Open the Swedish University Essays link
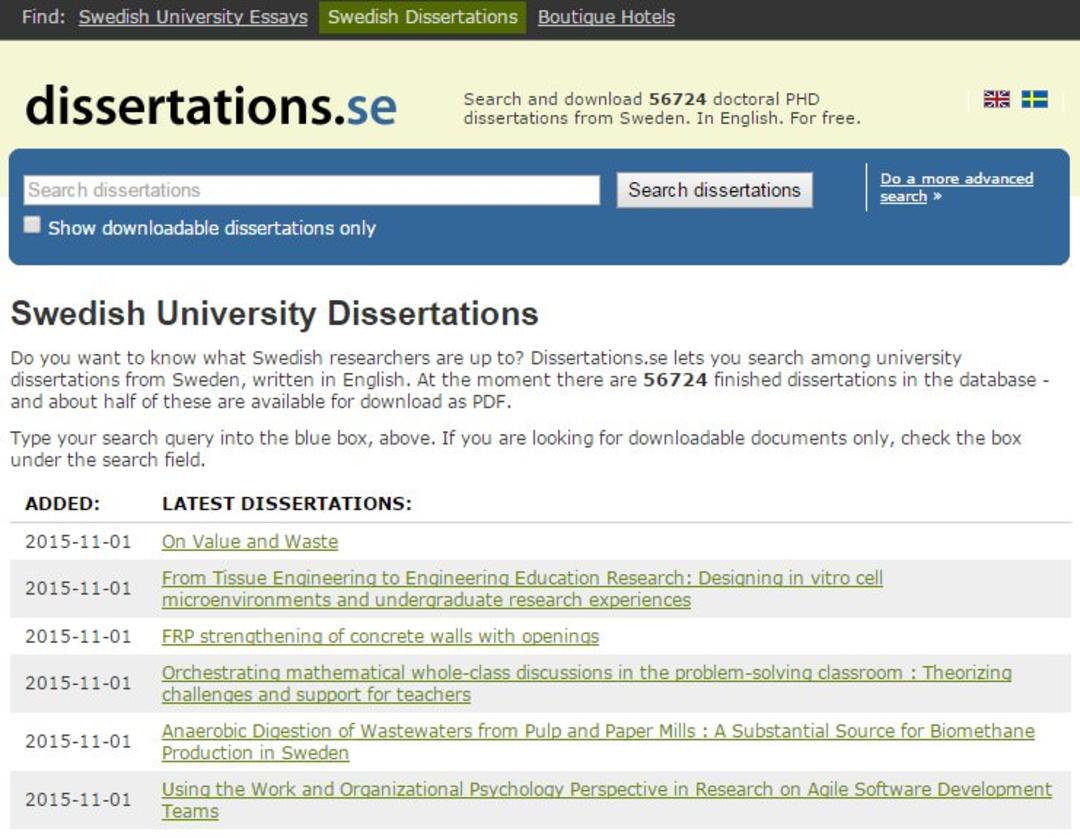This screenshot has width=1080, height=838. coord(193,17)
